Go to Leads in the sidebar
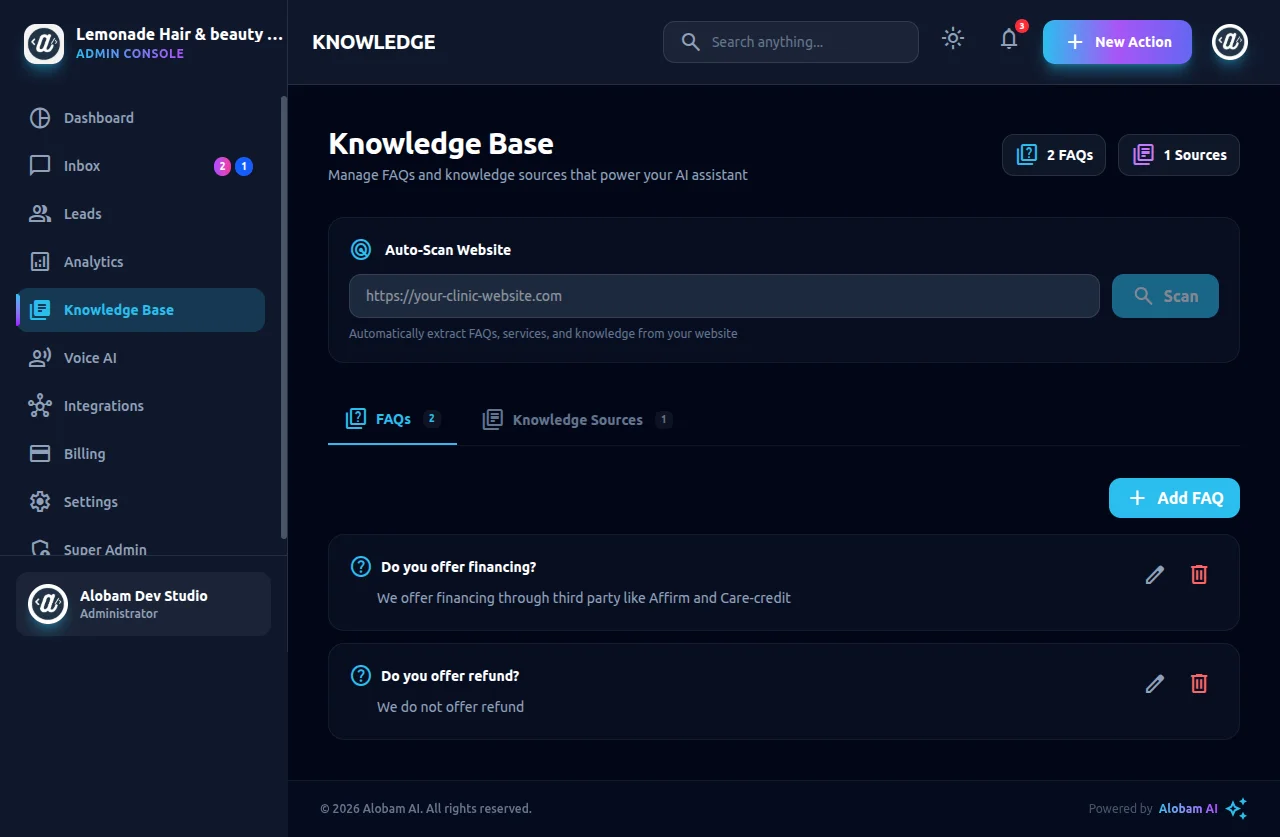 tap(141, 214)
